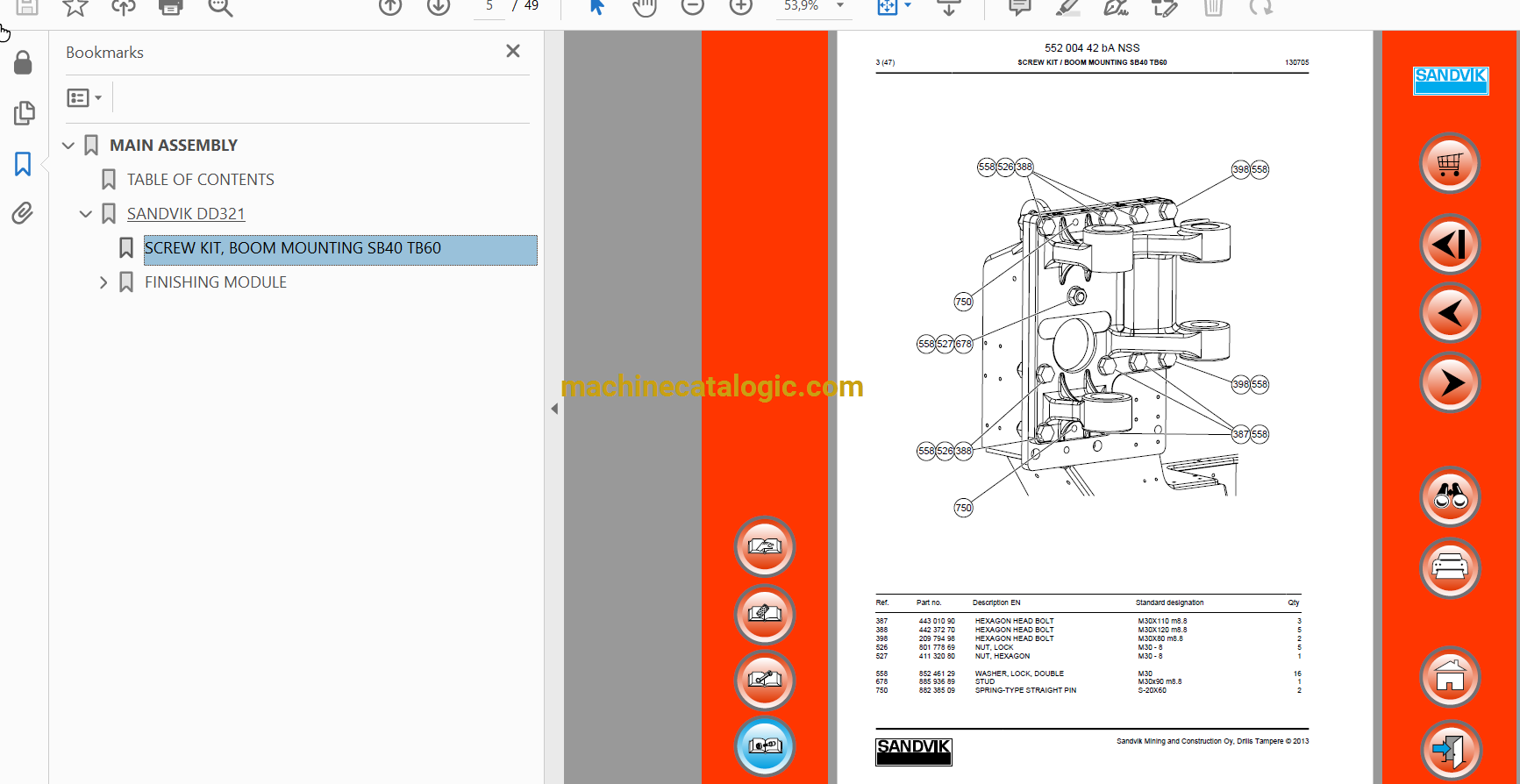The width and height of the screenshot is (1520, 784).
Task: Open bookmarks options menu dropdown
Action: coord(85,97)
